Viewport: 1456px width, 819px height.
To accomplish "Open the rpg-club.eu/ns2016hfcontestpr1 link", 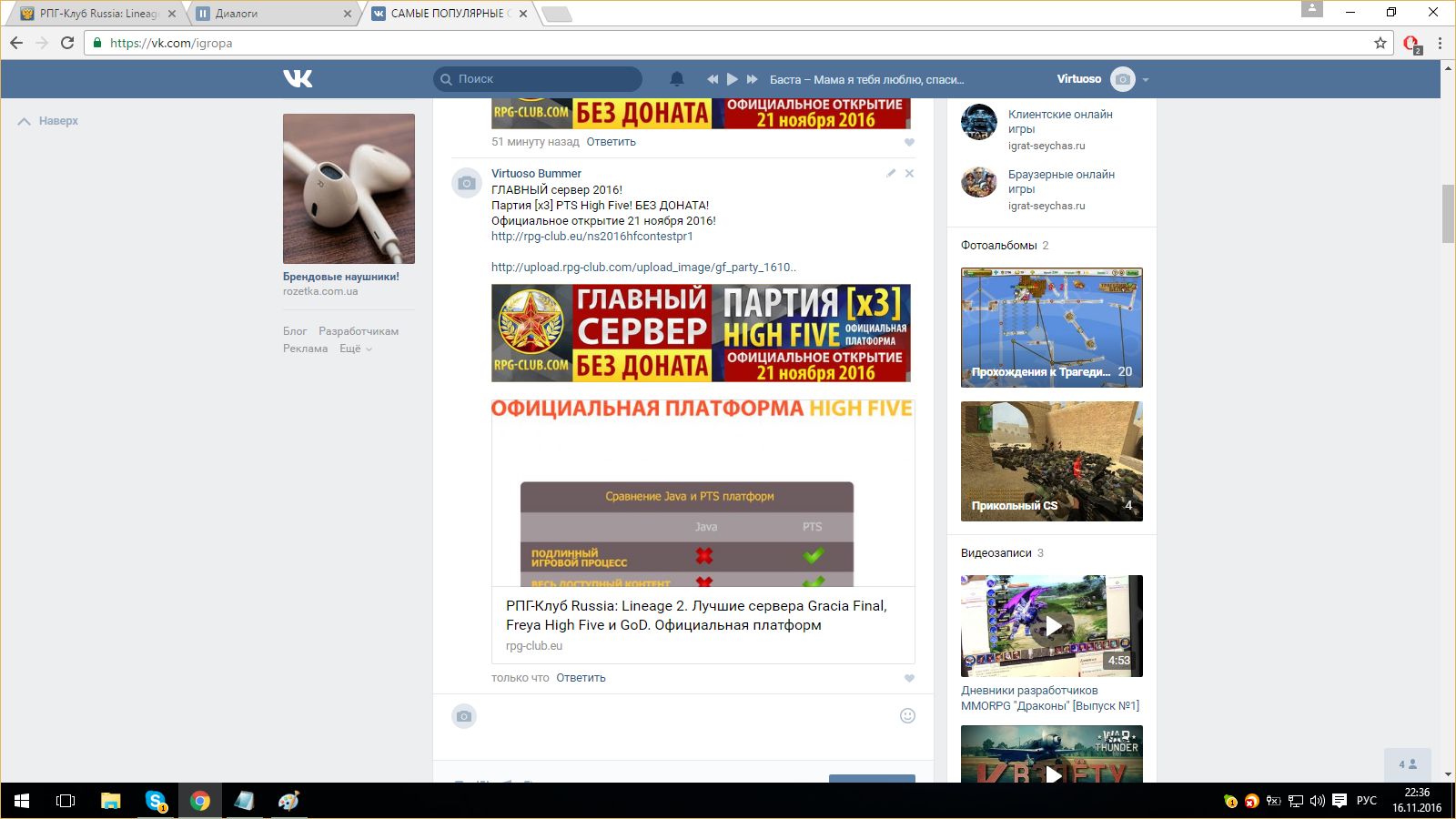I will (x=592, y=237).
